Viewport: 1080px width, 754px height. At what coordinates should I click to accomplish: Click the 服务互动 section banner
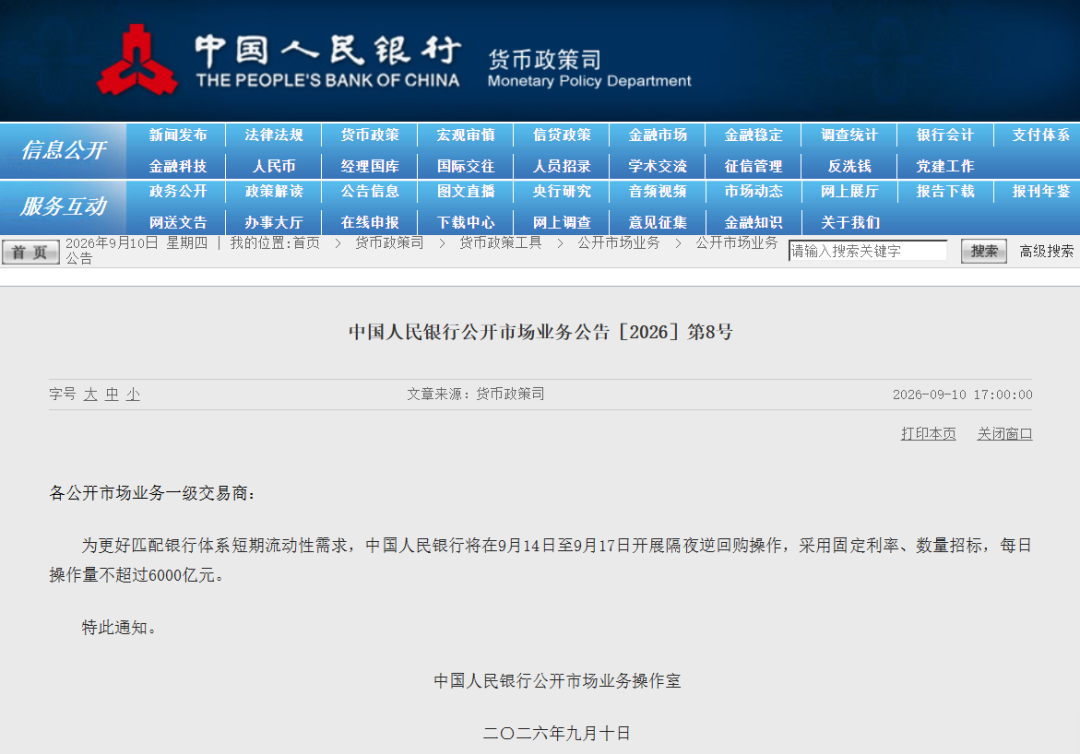[63, 207]
